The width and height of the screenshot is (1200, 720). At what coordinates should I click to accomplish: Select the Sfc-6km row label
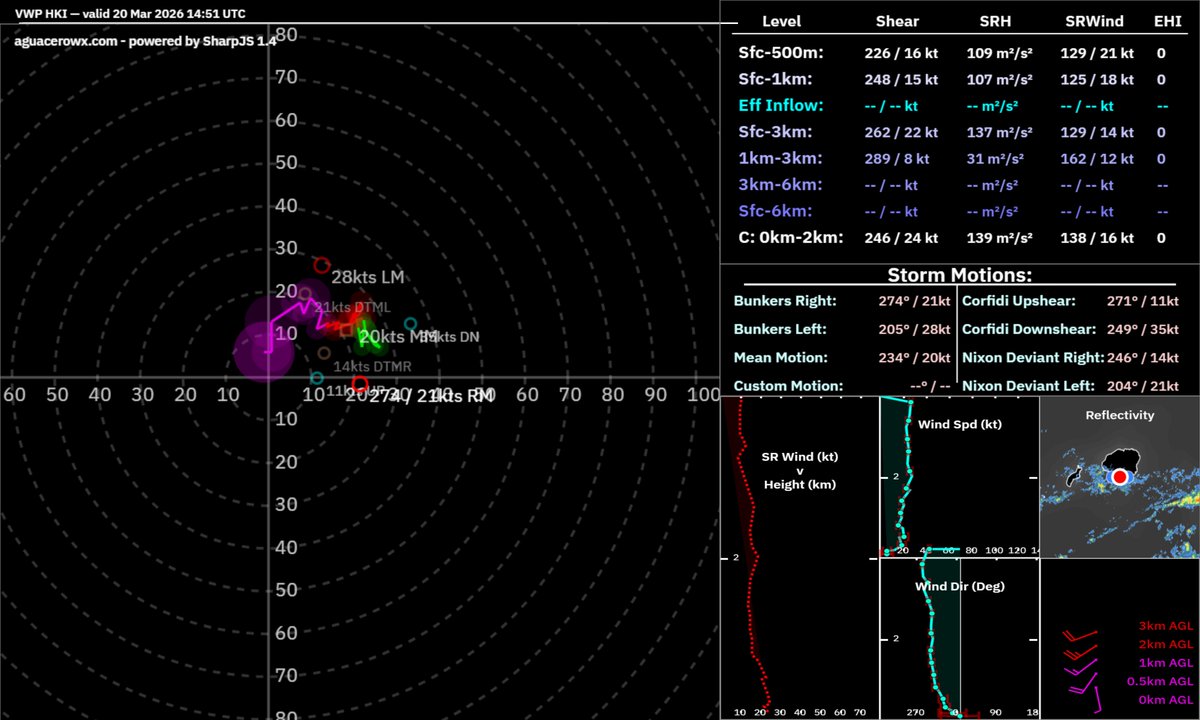[x=775, y=211]
